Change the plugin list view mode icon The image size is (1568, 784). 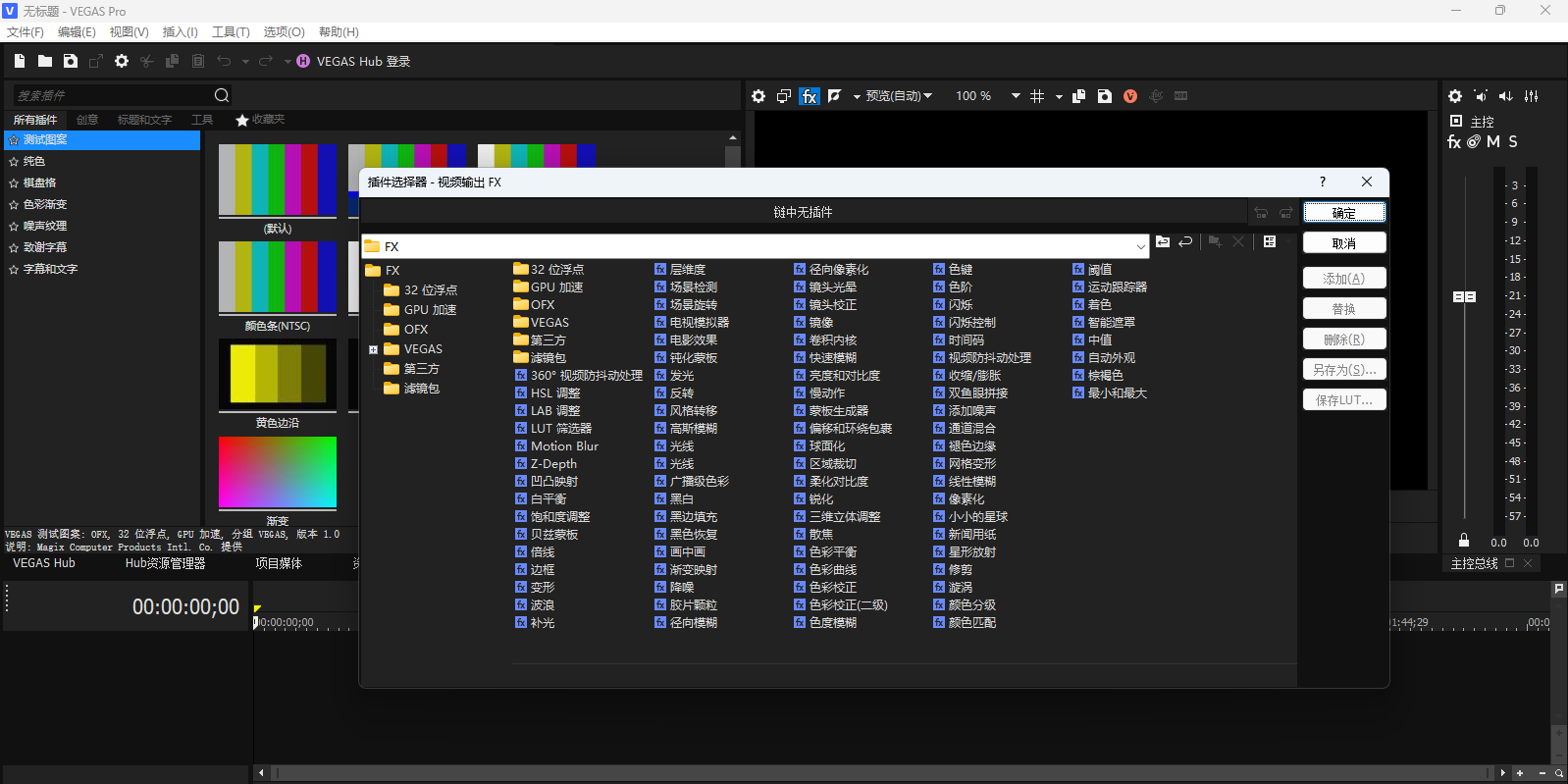(x=1270, y=241)
